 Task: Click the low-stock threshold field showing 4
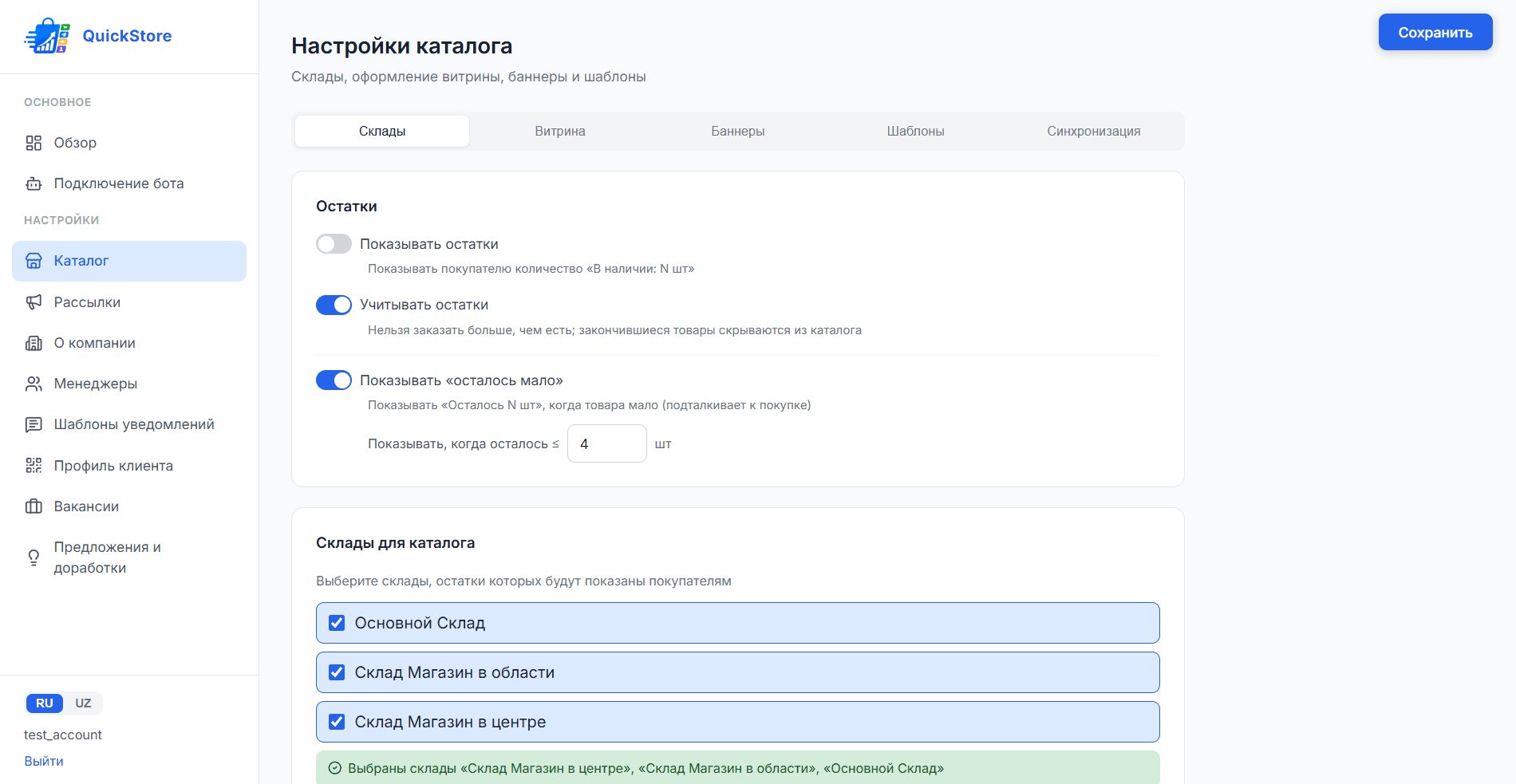click(607, 443)
